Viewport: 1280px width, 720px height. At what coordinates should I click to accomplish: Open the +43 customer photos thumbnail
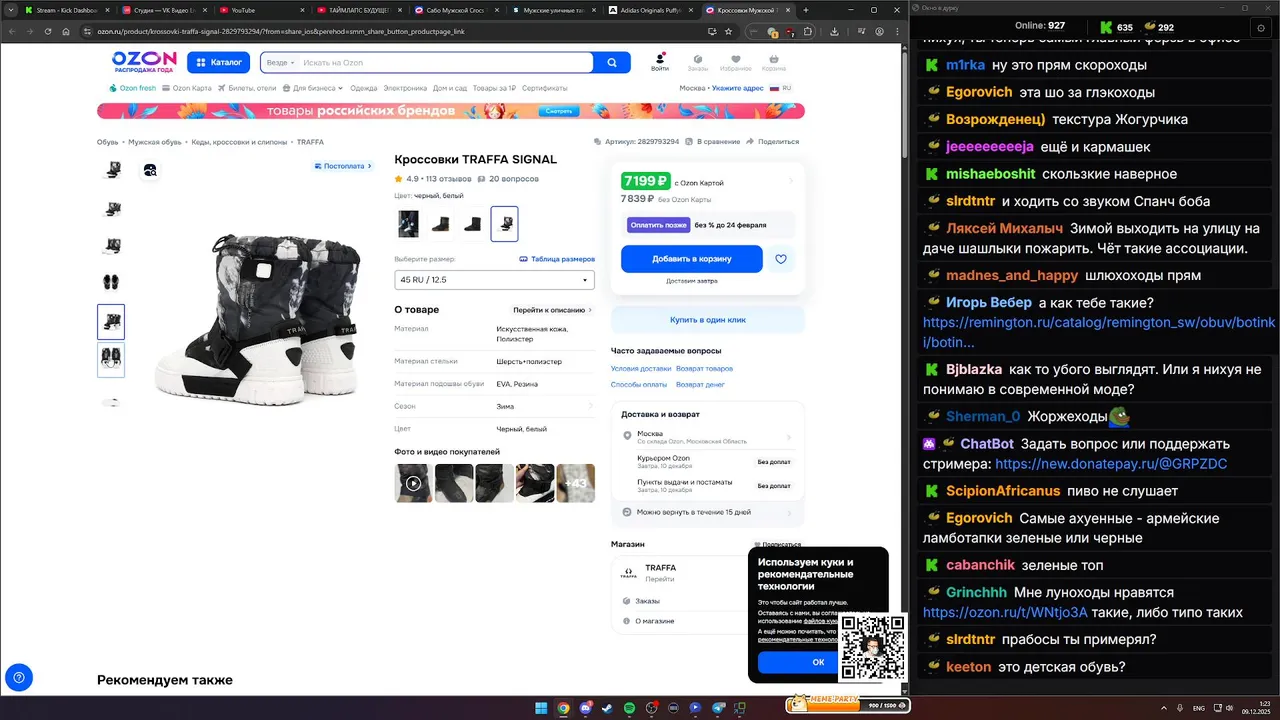point(576,483)
